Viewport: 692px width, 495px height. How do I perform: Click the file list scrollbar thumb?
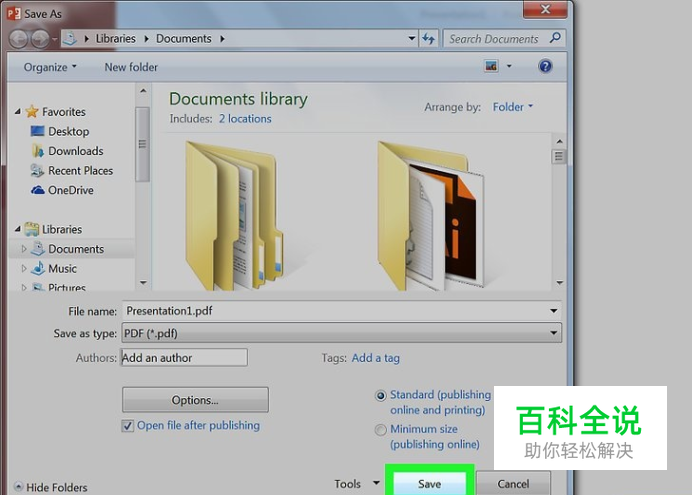[559, 156]
